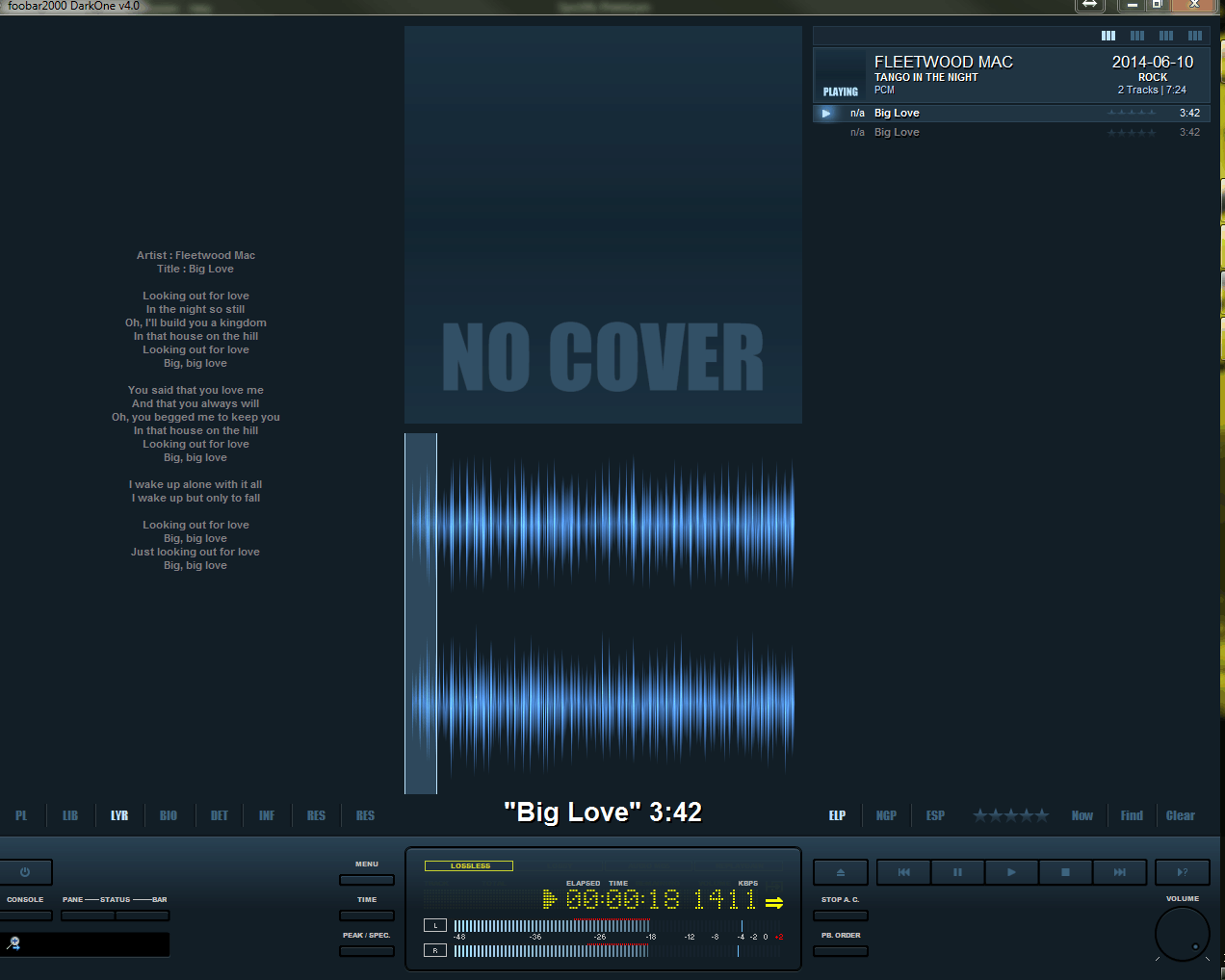Select the first column layout icon

click(1108, 36)
